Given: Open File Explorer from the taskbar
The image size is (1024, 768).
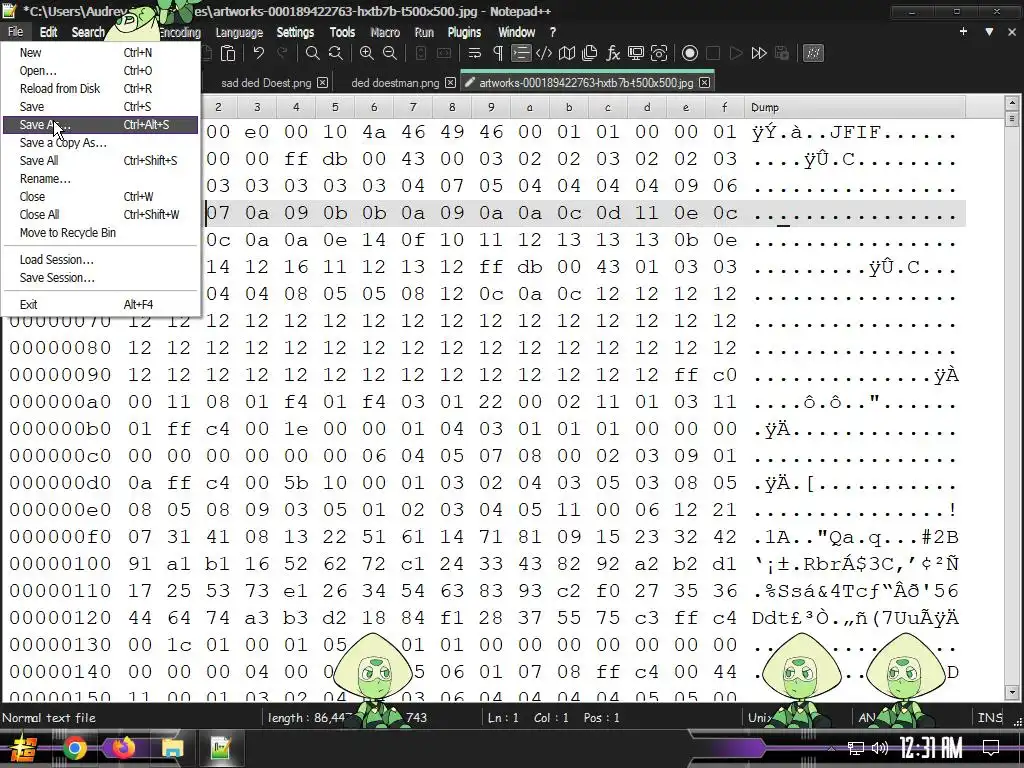Looking at the screenshot, I should (x=172, y=748).
